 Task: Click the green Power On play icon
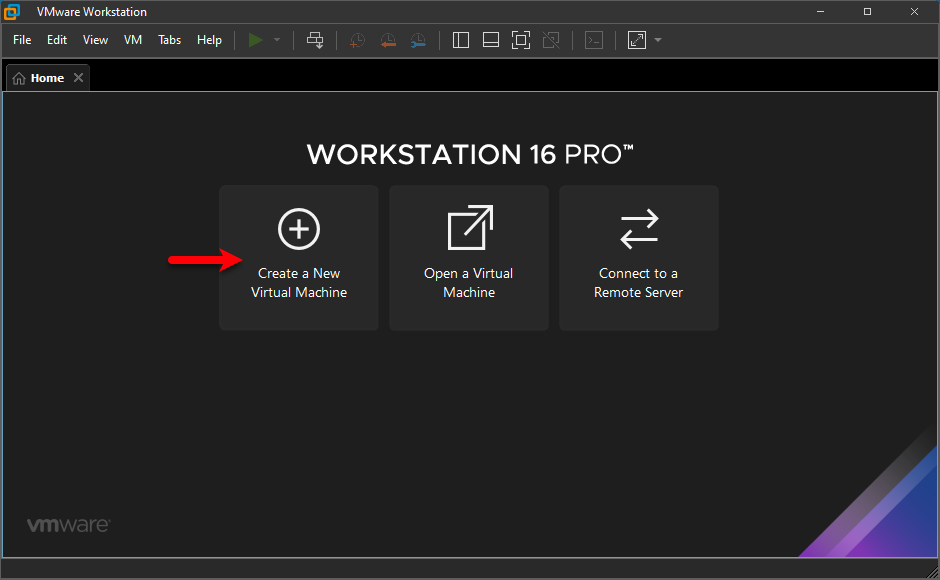[255, 40]
